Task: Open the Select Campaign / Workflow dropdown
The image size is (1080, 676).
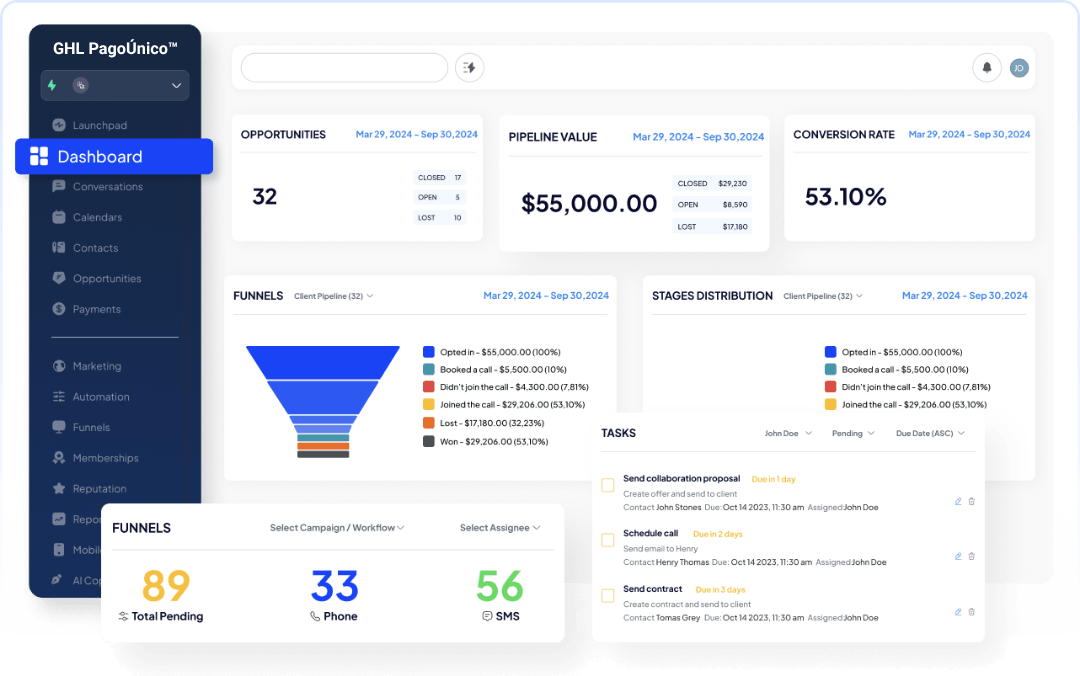Action: pos(337,528)
